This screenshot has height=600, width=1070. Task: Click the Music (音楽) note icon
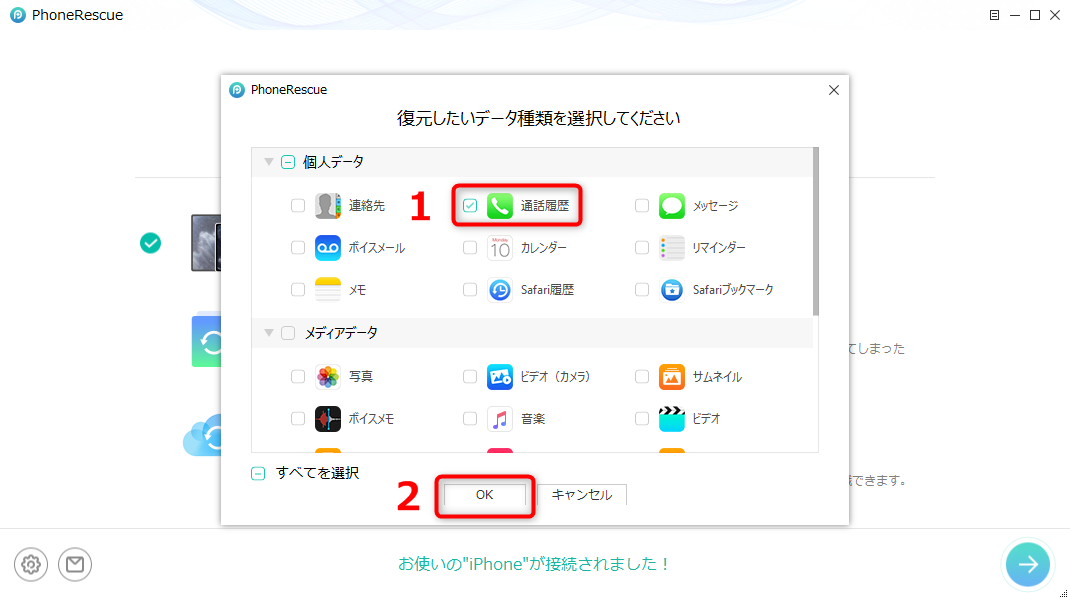500,418
